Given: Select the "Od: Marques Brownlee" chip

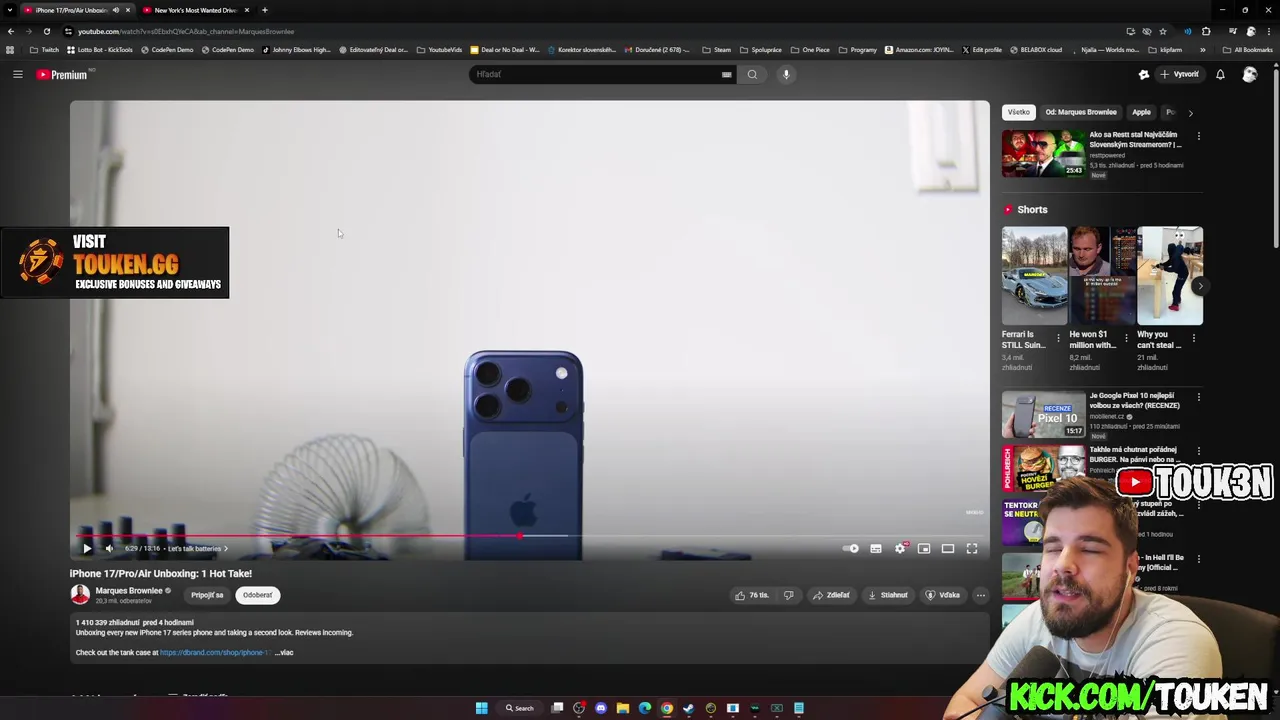Looking at the screenshot, I should [1081, 112].
